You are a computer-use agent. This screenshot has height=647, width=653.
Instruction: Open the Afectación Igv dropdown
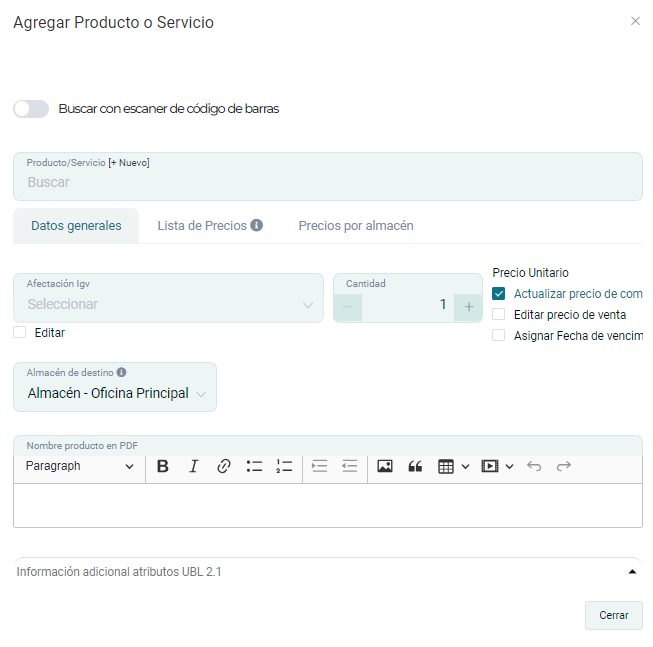point(168,304)
